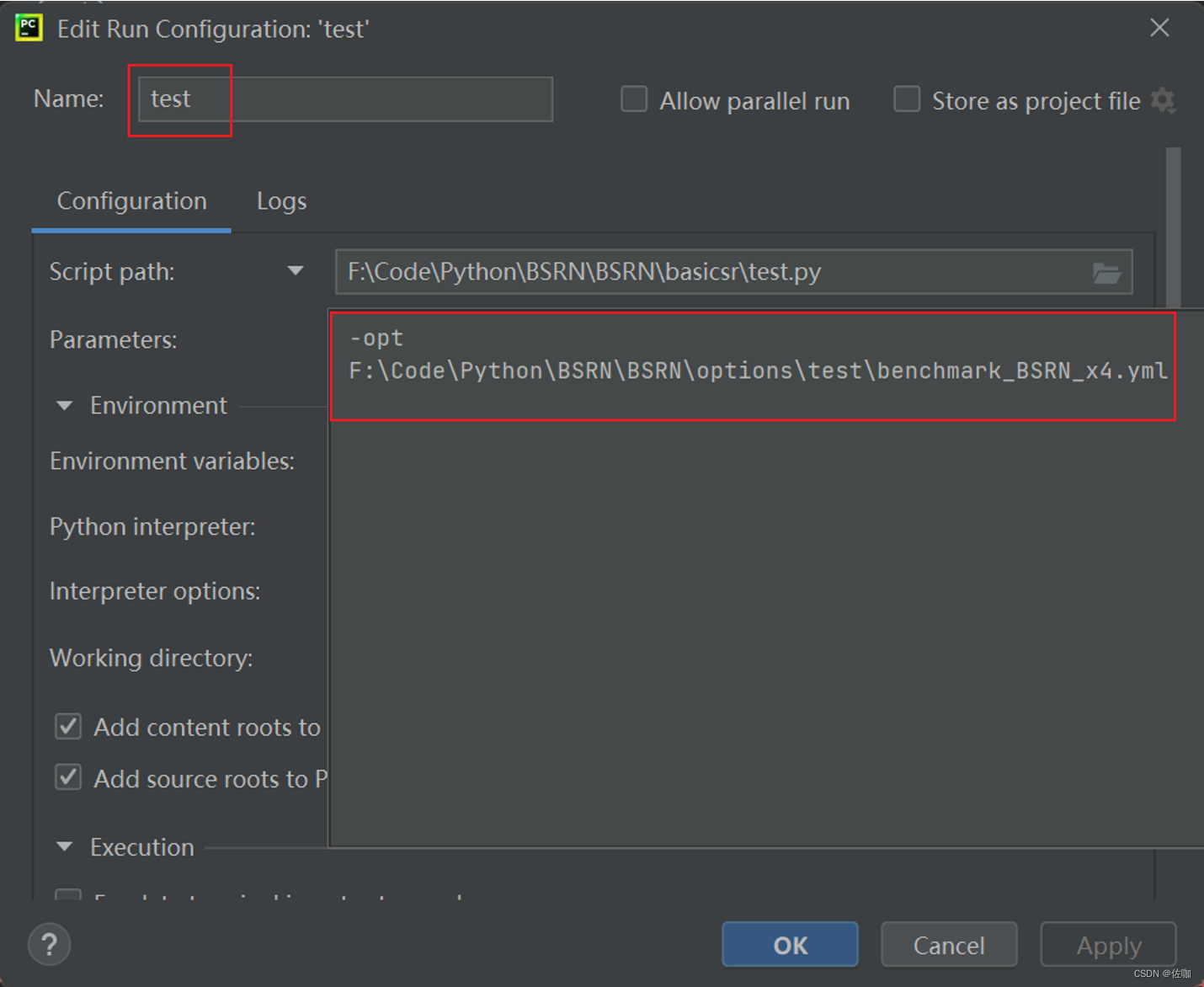
Task: Click the 'Parameters:' label
Action: tap(114, 339)
